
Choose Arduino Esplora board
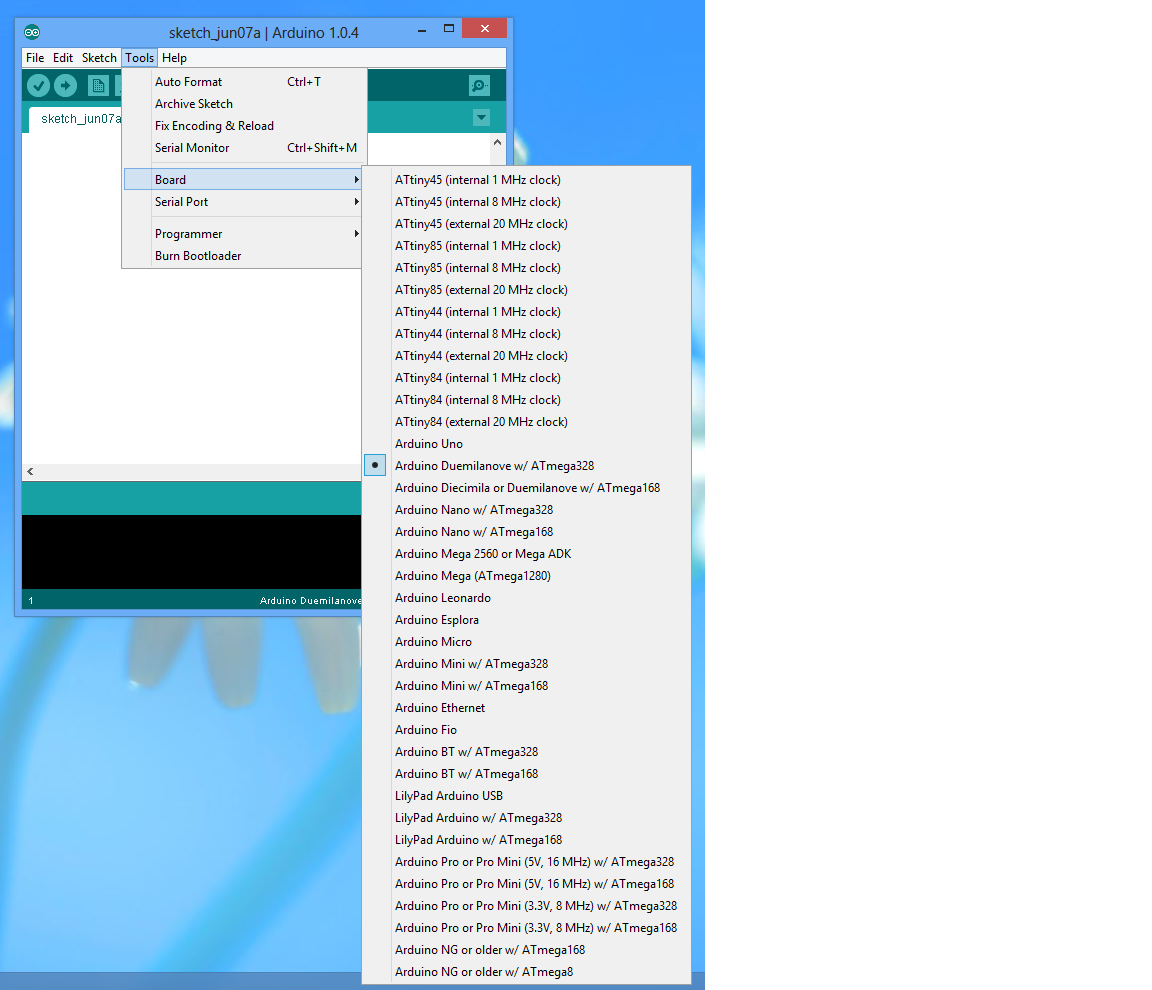(526, 620)
